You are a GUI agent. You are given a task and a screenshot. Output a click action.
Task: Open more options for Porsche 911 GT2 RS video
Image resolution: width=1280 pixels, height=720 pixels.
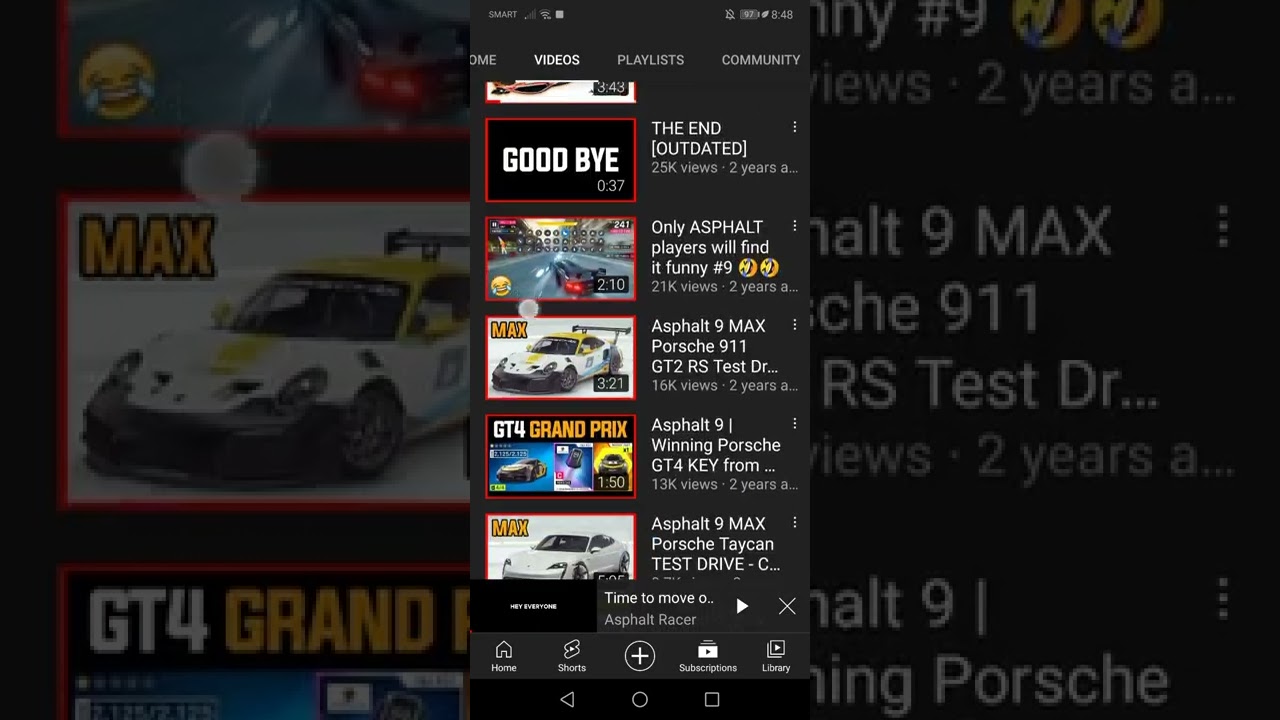point(795,325)
